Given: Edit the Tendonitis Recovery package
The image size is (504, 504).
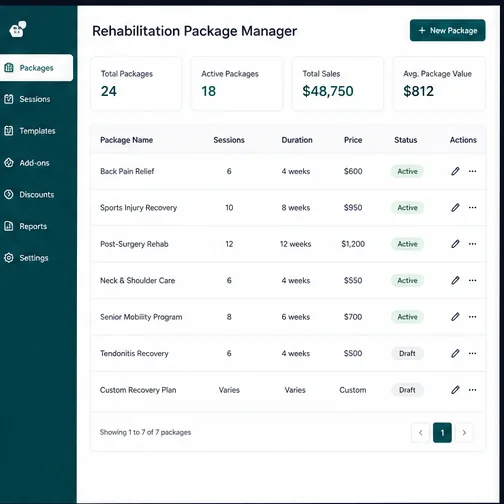Looking at the screenshot, I should pyautogui.click(x=455, y=353).
